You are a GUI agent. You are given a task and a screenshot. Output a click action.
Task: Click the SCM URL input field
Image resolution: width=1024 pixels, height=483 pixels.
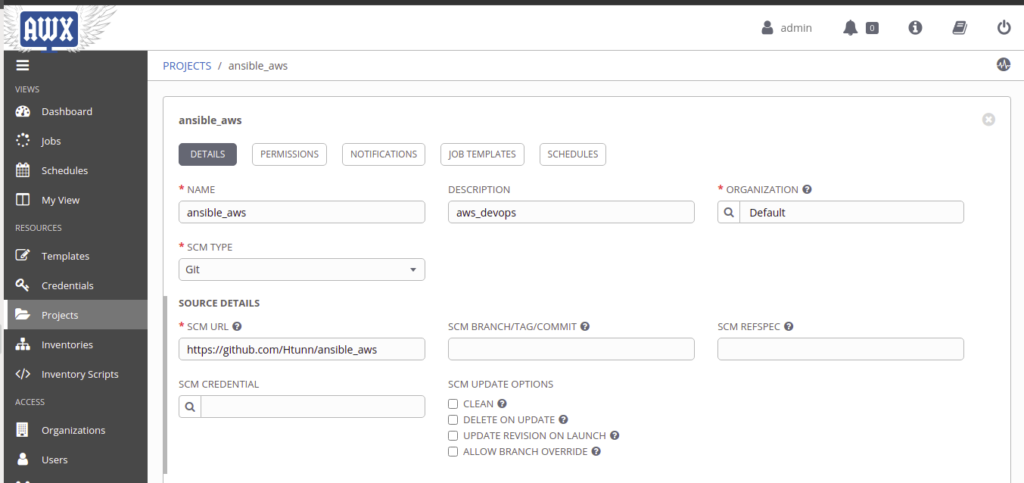click(302, 349)
